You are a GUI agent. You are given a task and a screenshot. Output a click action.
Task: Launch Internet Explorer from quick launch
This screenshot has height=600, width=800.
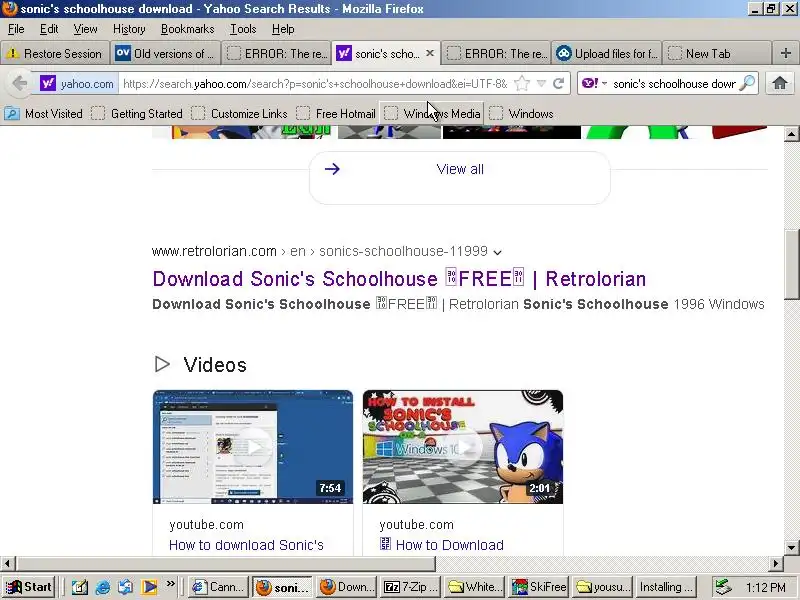pyautogui.click(x=103, y=587)
